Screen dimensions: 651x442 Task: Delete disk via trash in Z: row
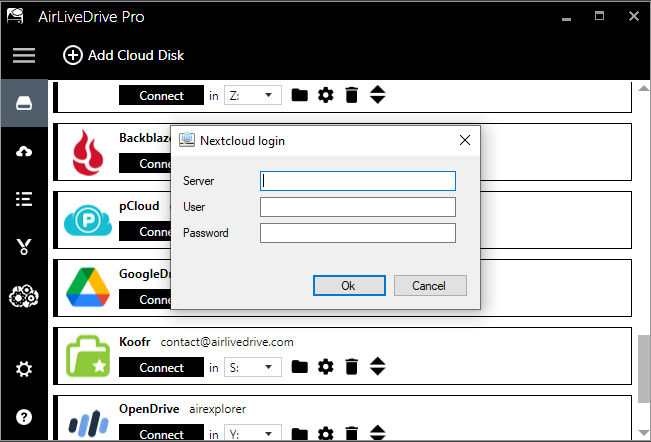pyautogui.click(x=352, y=95)
